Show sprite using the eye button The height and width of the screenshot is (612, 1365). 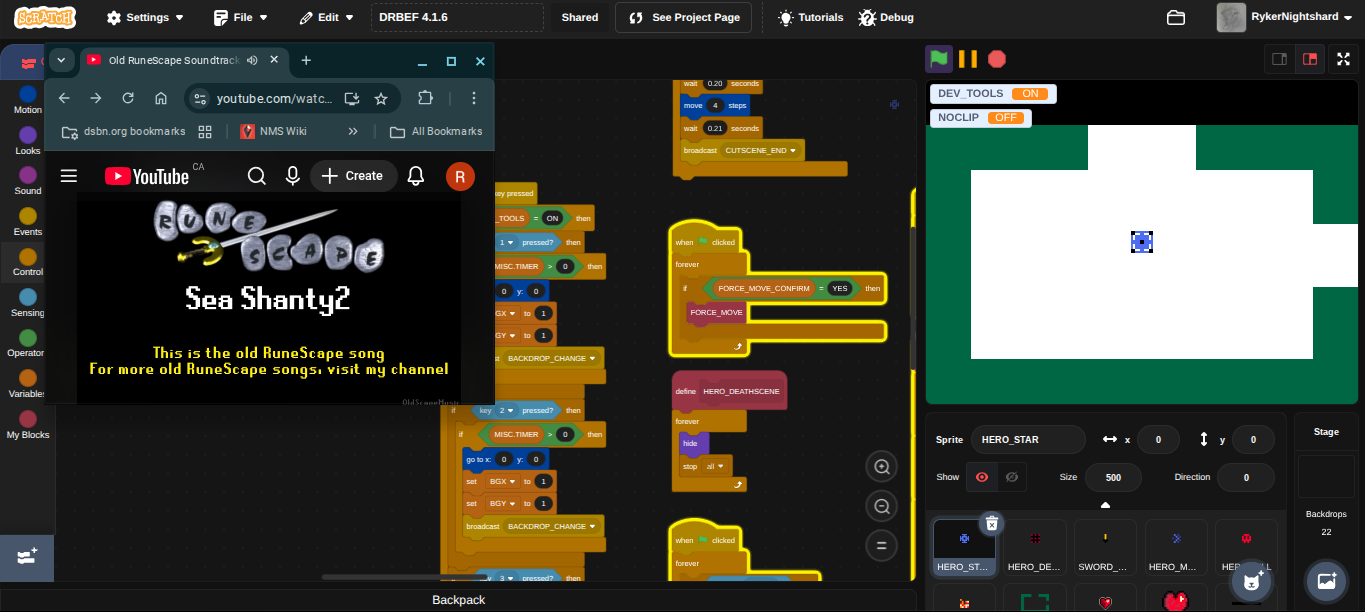pos(981,477)
